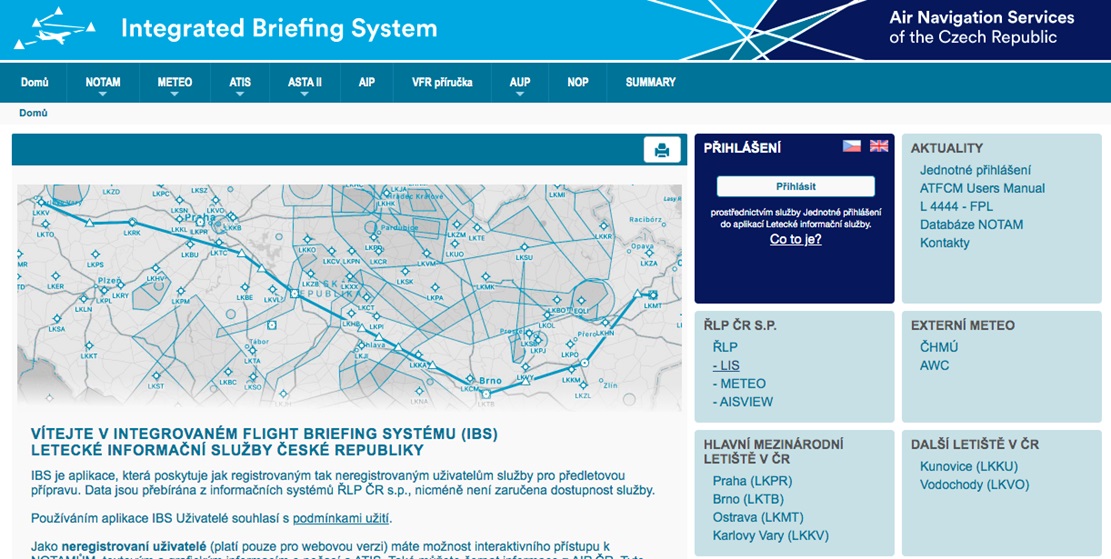This screenshot has height=559, width=1111.
Task: Click the Air Navigation Services header text
Action: 981,28
